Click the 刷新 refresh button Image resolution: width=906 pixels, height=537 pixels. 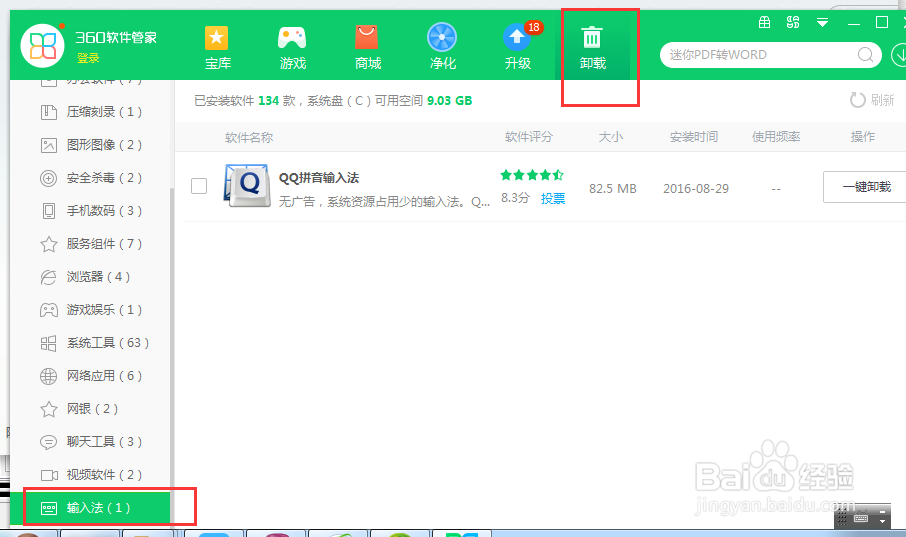click(x=872, y=100)
